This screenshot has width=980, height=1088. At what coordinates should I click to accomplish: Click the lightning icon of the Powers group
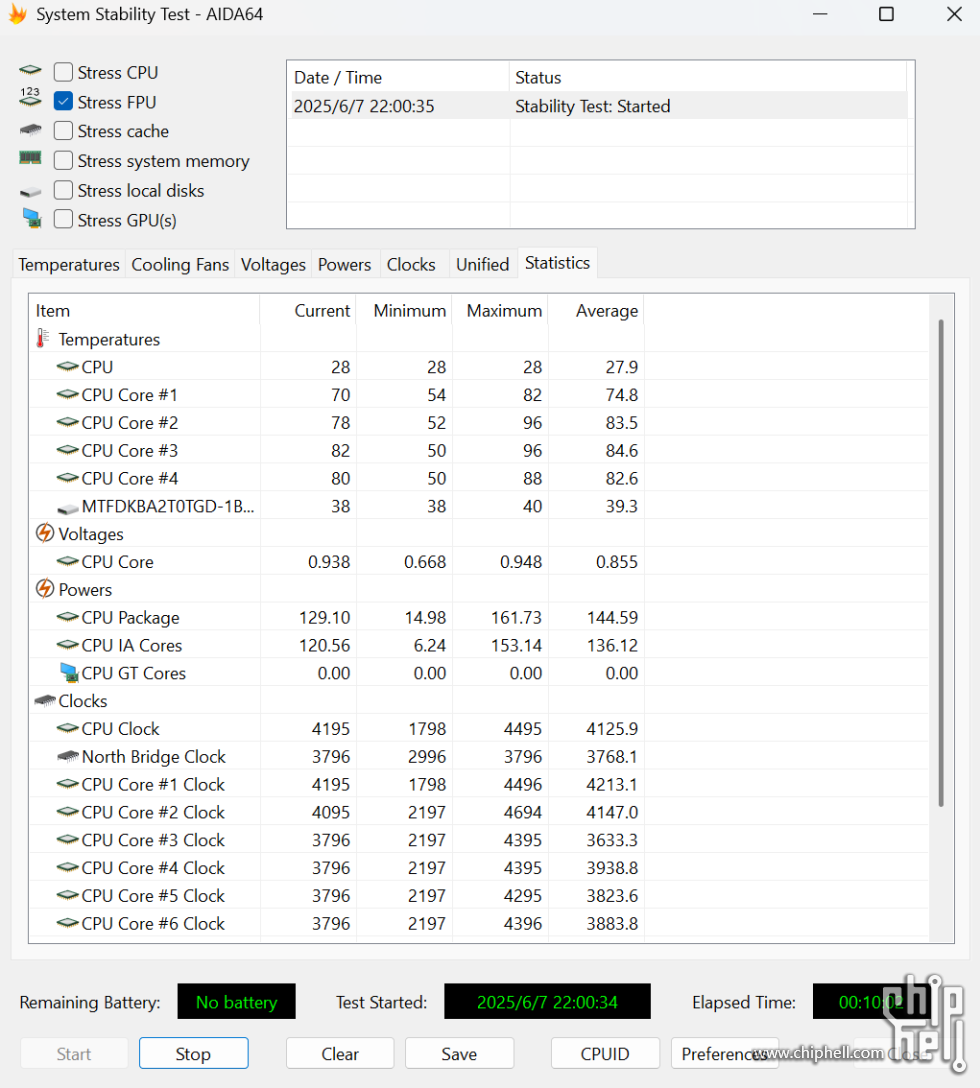44,588
